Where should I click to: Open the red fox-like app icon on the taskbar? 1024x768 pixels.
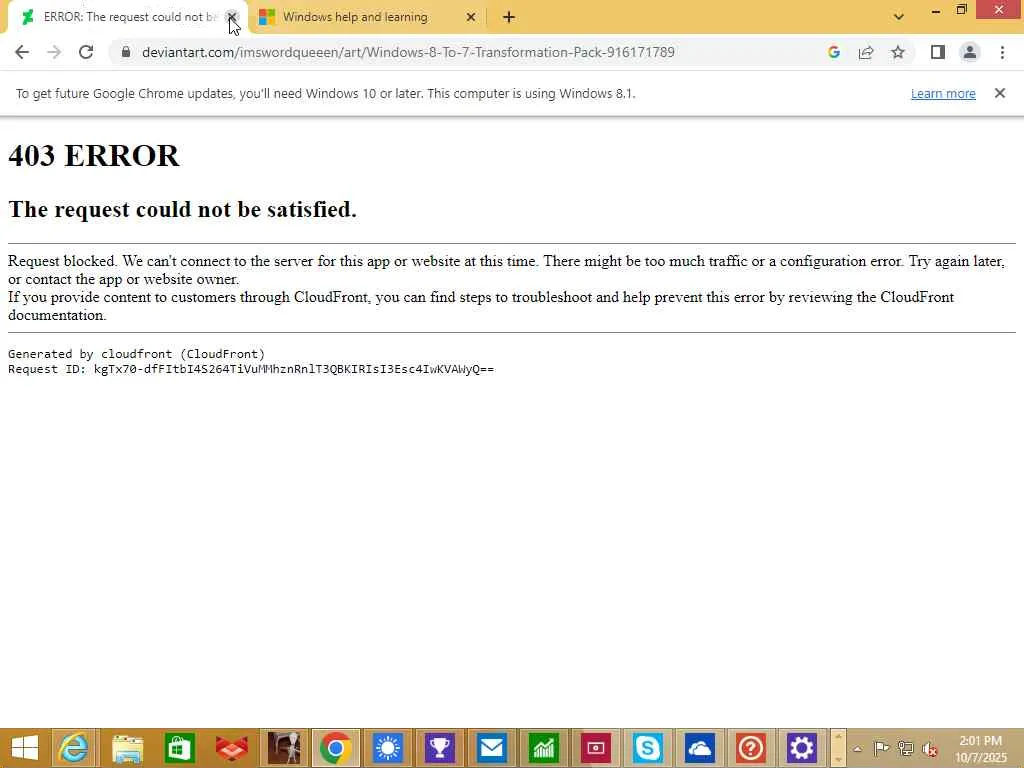231,748
